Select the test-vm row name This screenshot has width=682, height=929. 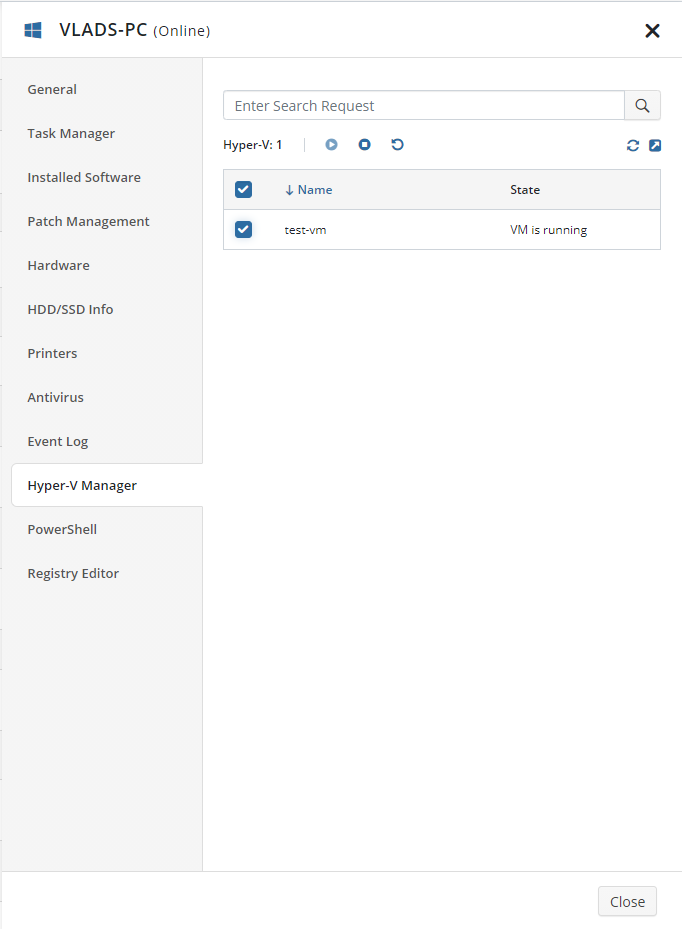[x=305, y=230]
